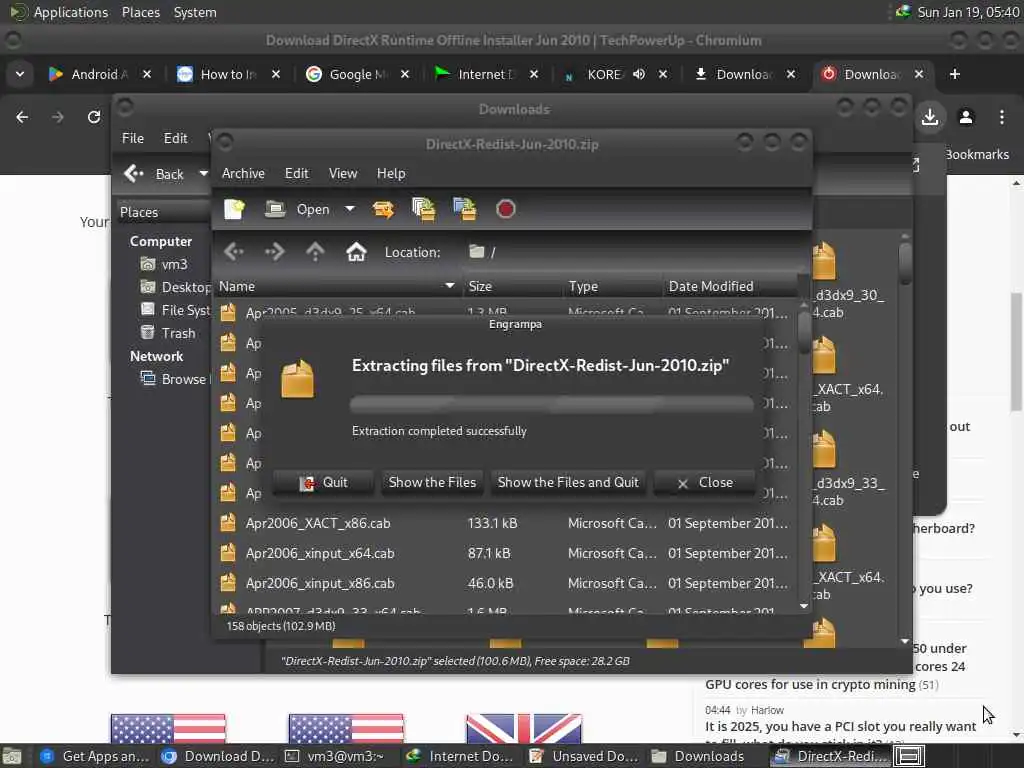This screenshot has height=768, width=1024.
Task: Sort archive list by Size column
Action: pyautogui.click(x=511, y=286)
